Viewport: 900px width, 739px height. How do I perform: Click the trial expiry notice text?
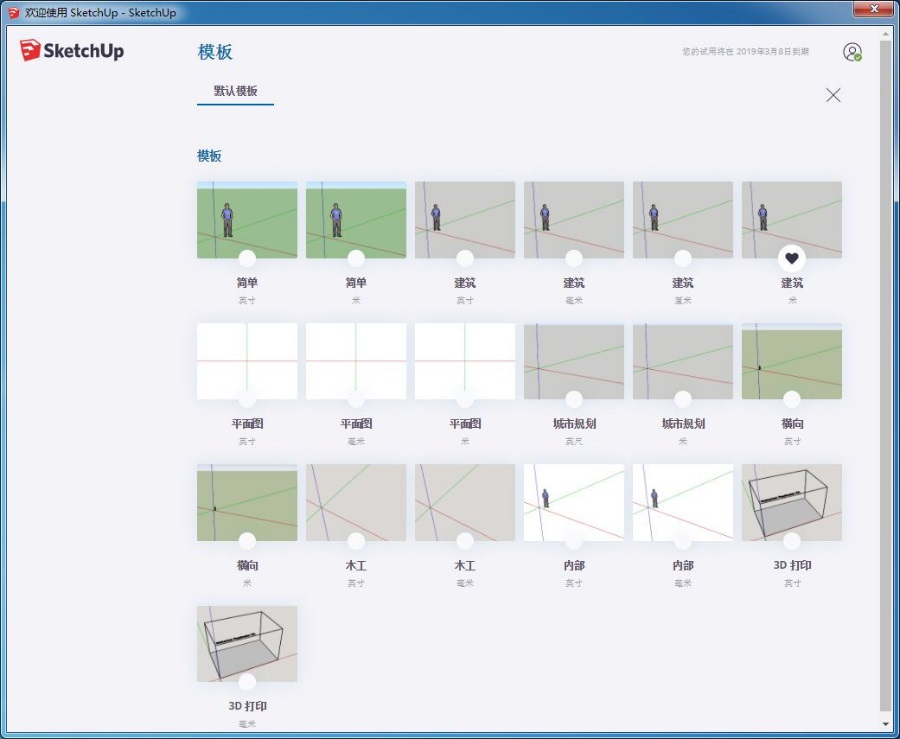(745, 51)
